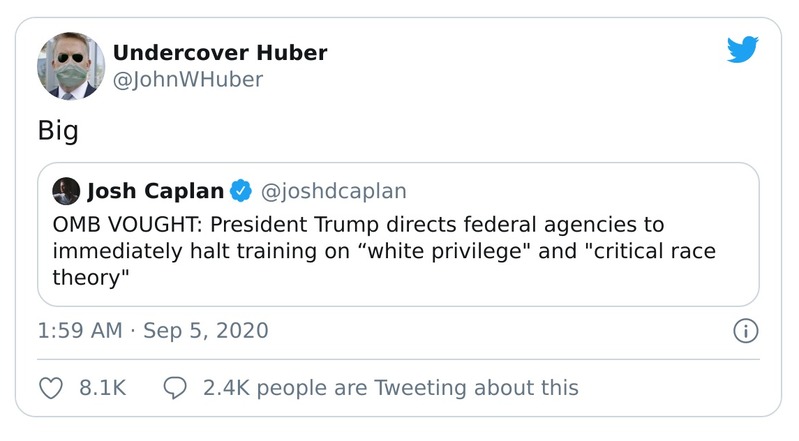The width and height of the screenshot is (799, 441).
Task: Click the 1:59 AM tweet timestamp
Action: coord(79,330)
